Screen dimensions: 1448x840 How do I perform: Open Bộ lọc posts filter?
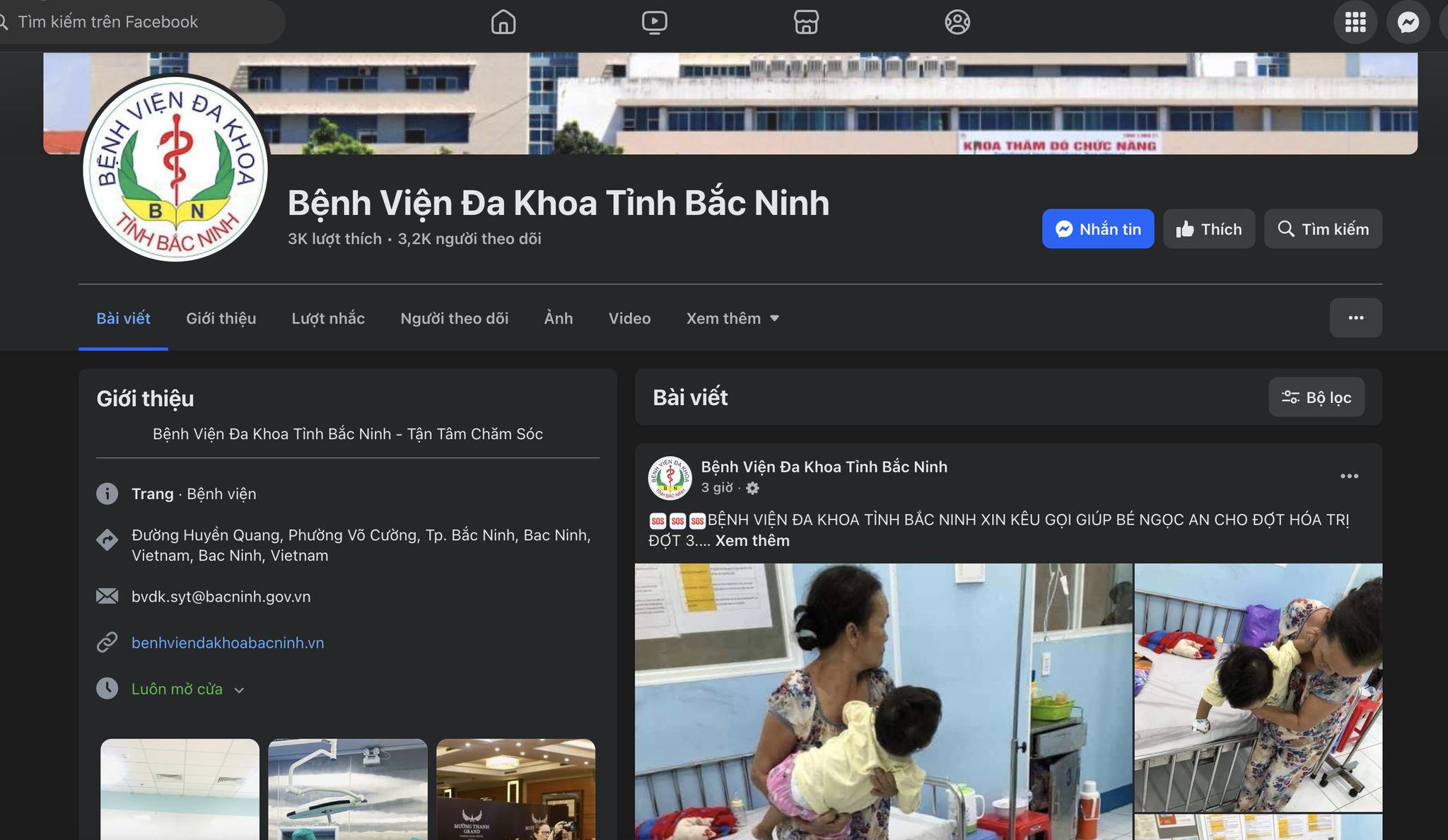pyautogui.click(x=1316, y=397)
